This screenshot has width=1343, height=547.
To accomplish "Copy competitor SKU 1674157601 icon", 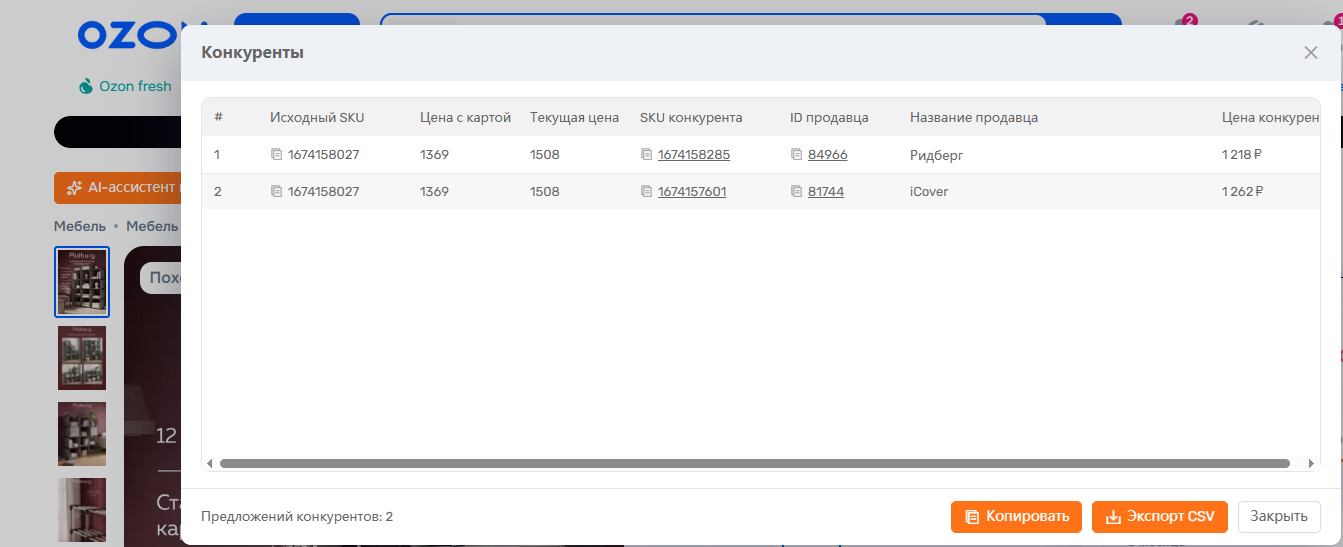I will tap(646, 191).
